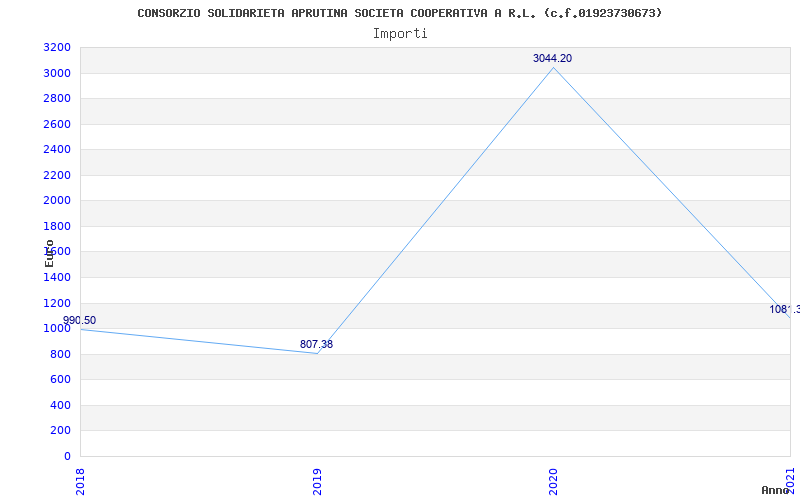
Task: Click the 990.50 data label
Action: 79,320
